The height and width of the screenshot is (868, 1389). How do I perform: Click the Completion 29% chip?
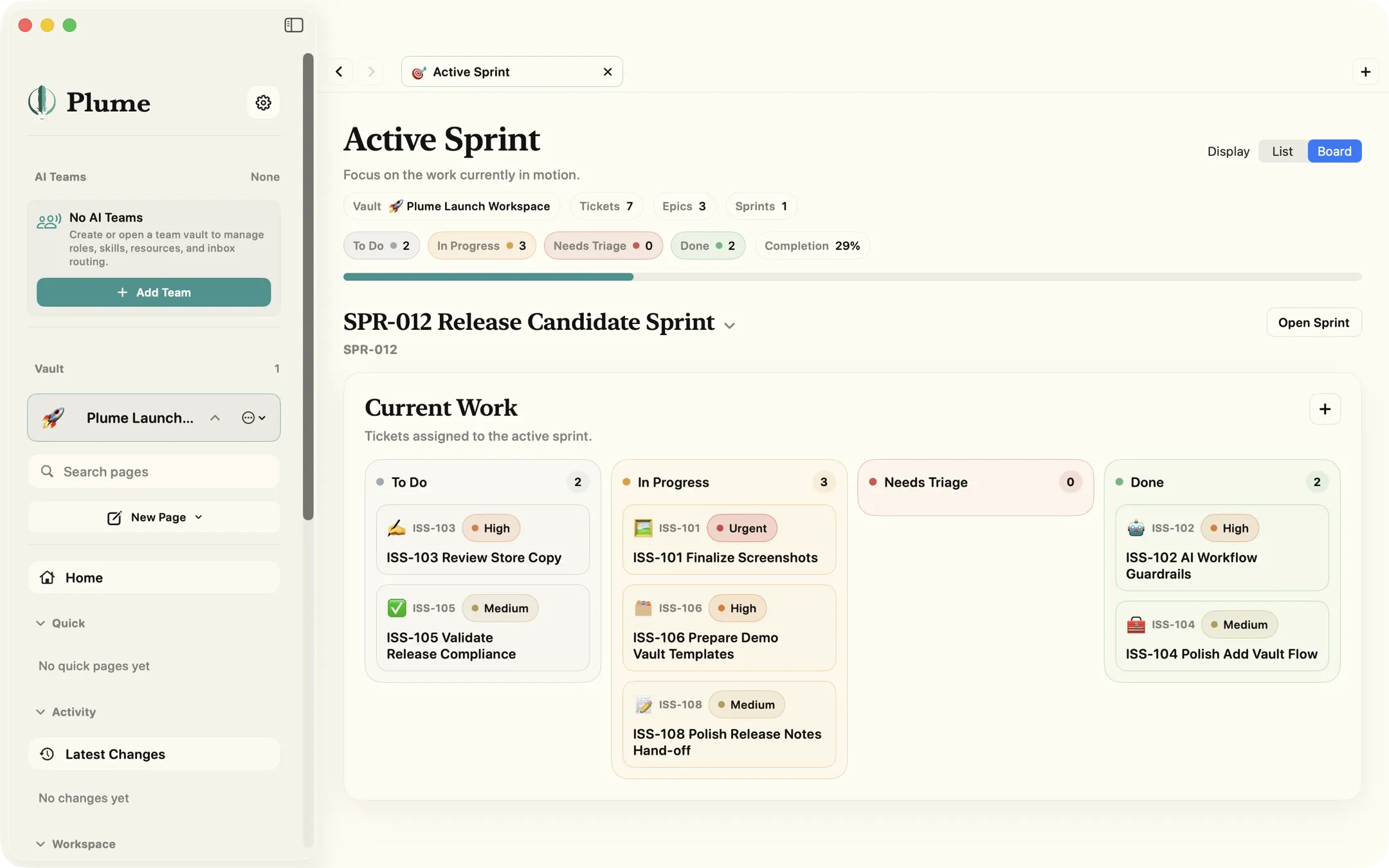812,246
